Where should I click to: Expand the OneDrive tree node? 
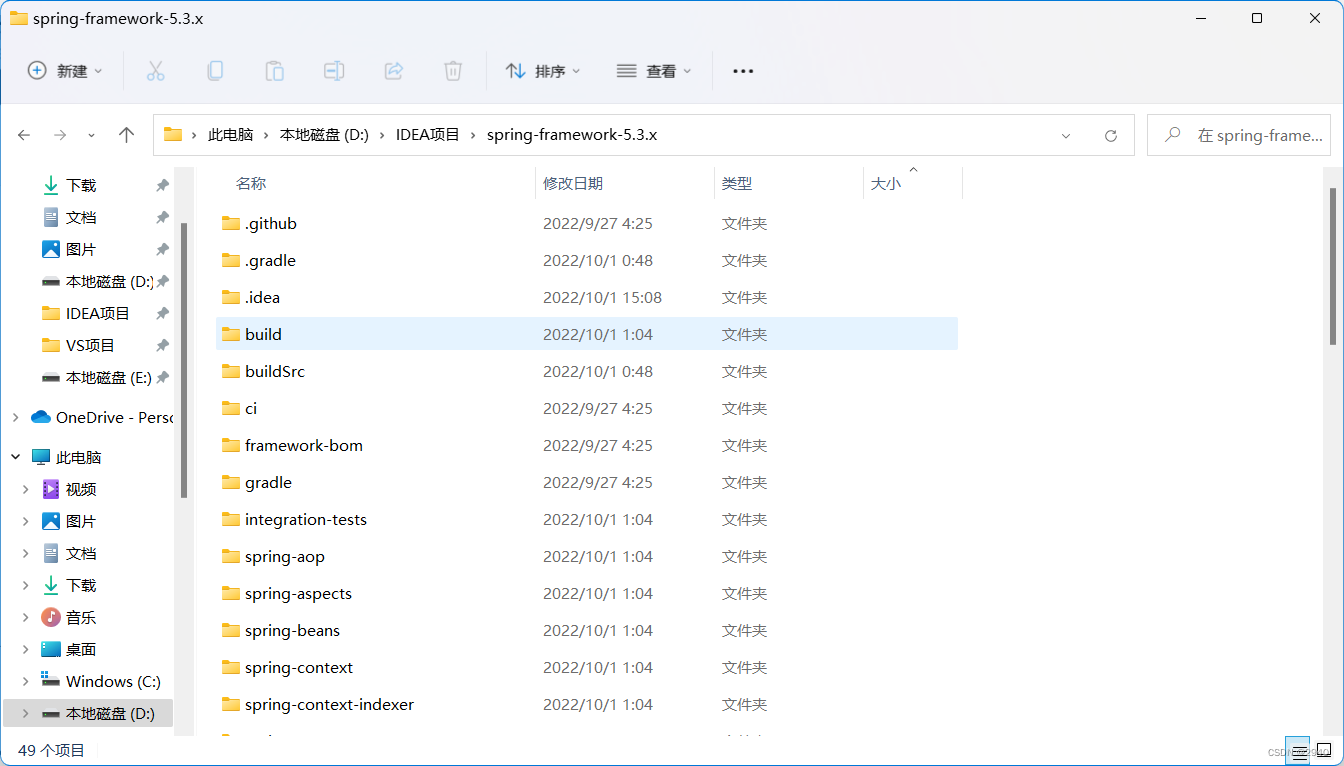(15, 417)
